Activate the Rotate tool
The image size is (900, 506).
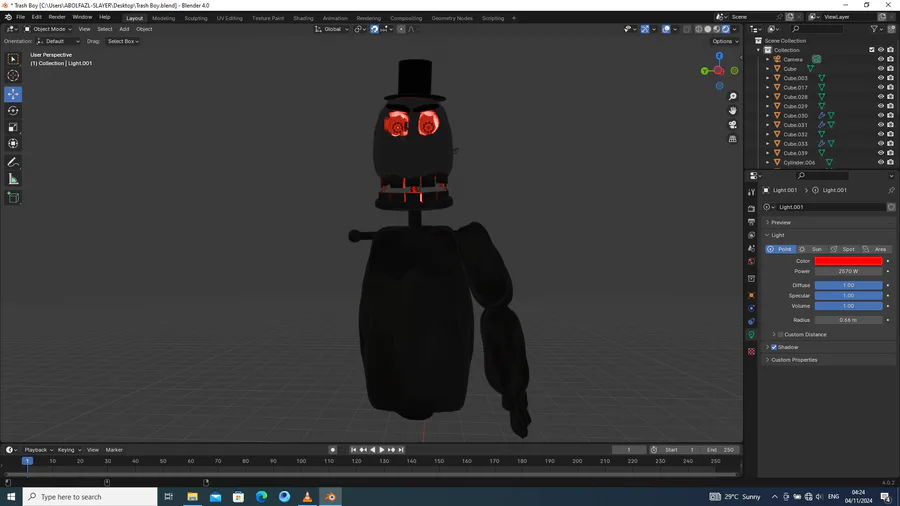tap(13, 111)
